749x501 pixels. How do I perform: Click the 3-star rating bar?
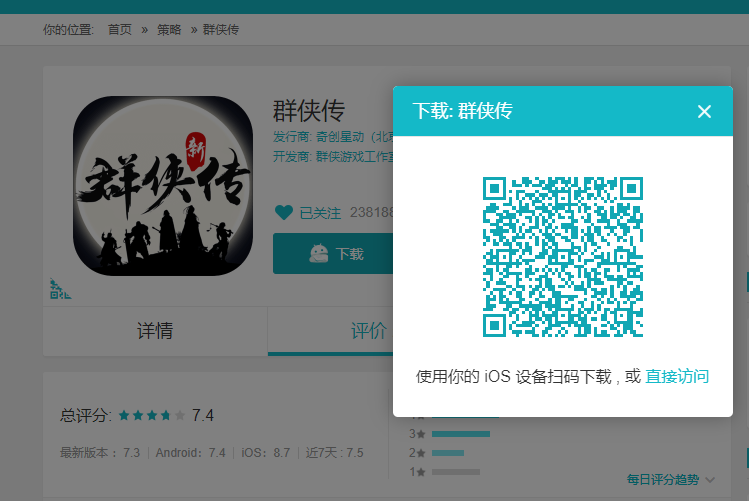click(460, 434)
